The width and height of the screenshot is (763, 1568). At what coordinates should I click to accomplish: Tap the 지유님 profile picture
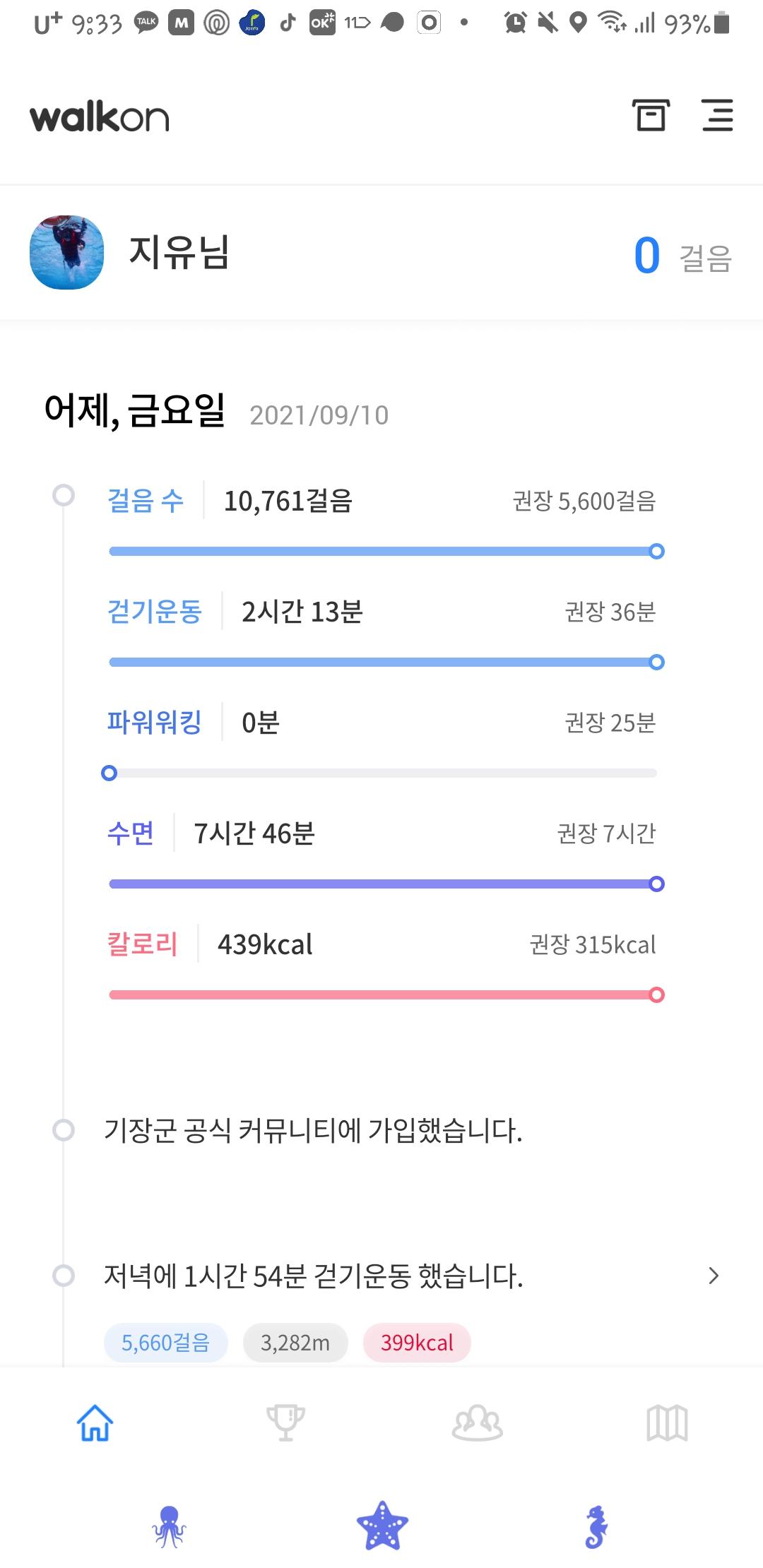pos(67,252)
